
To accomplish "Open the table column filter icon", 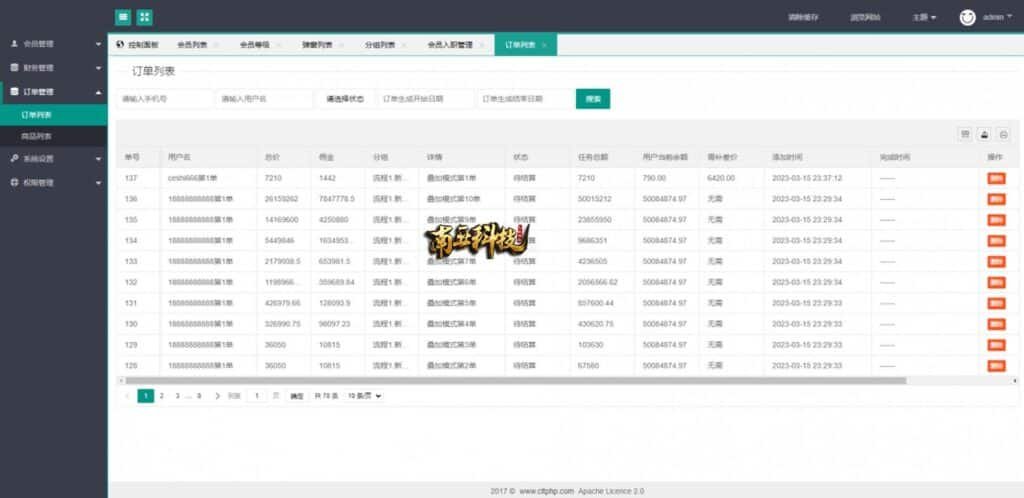I will 965,135.
